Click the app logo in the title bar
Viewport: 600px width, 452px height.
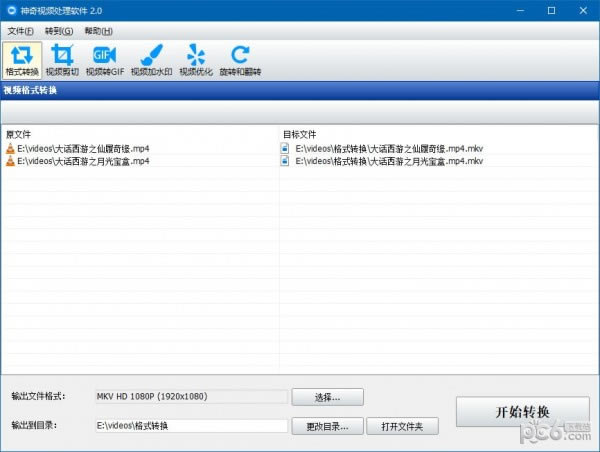click(12, 10)
